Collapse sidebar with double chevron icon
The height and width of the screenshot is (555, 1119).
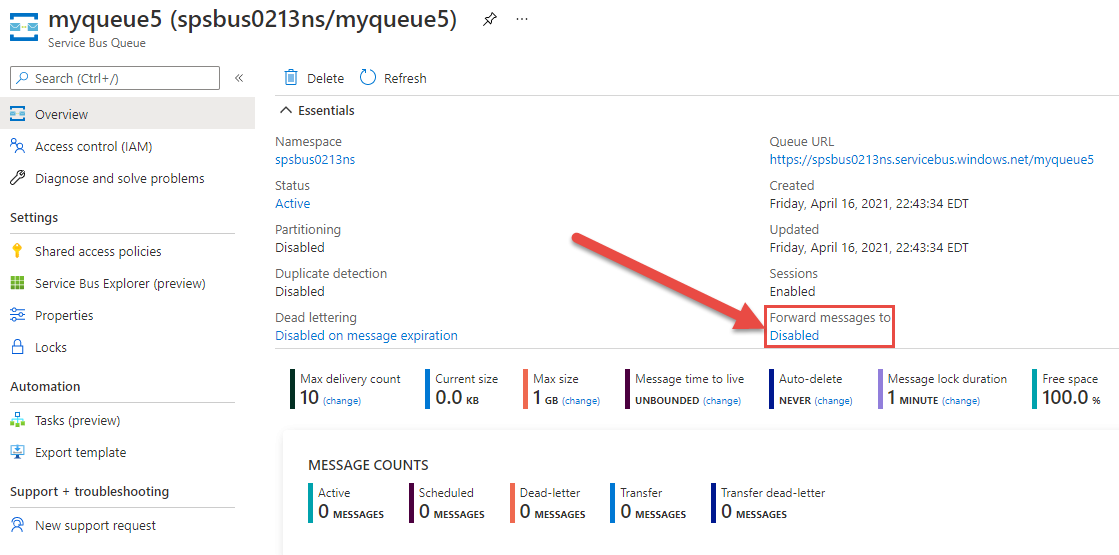[239, 78]
